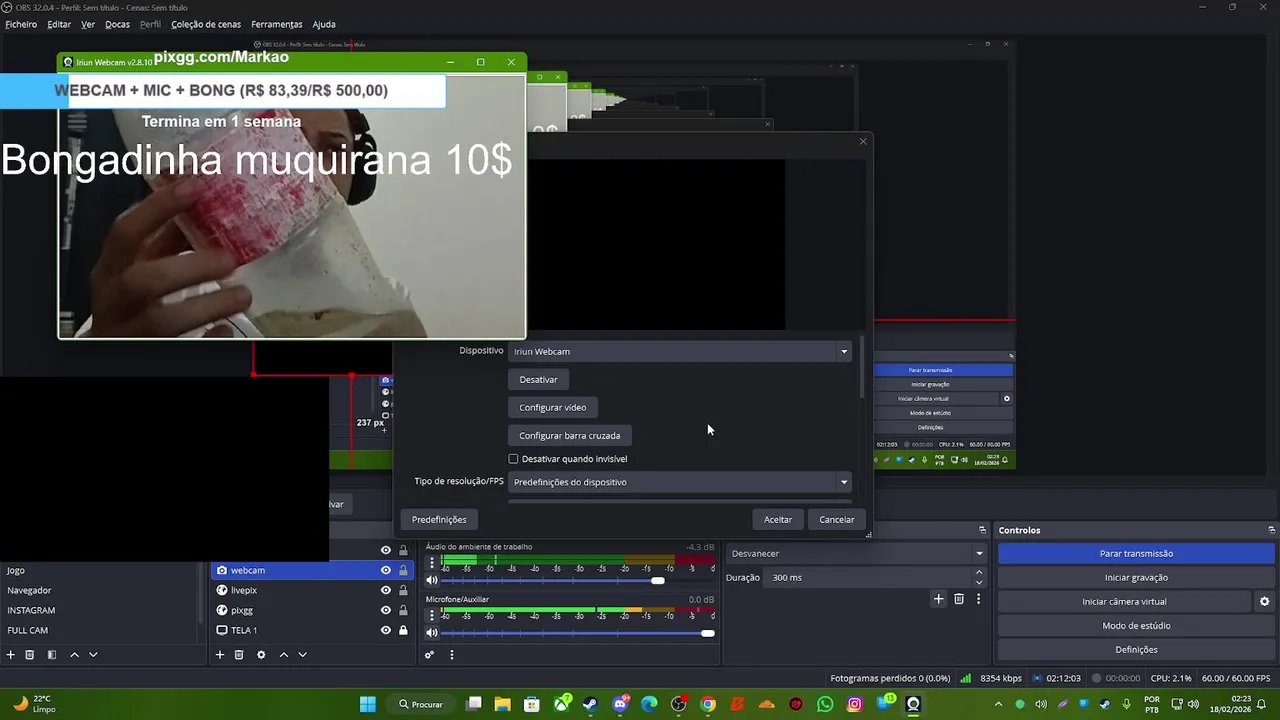The image size is (1280, 720).
Task: Open Instagram from the taskbar
Action: coord(855,704)
